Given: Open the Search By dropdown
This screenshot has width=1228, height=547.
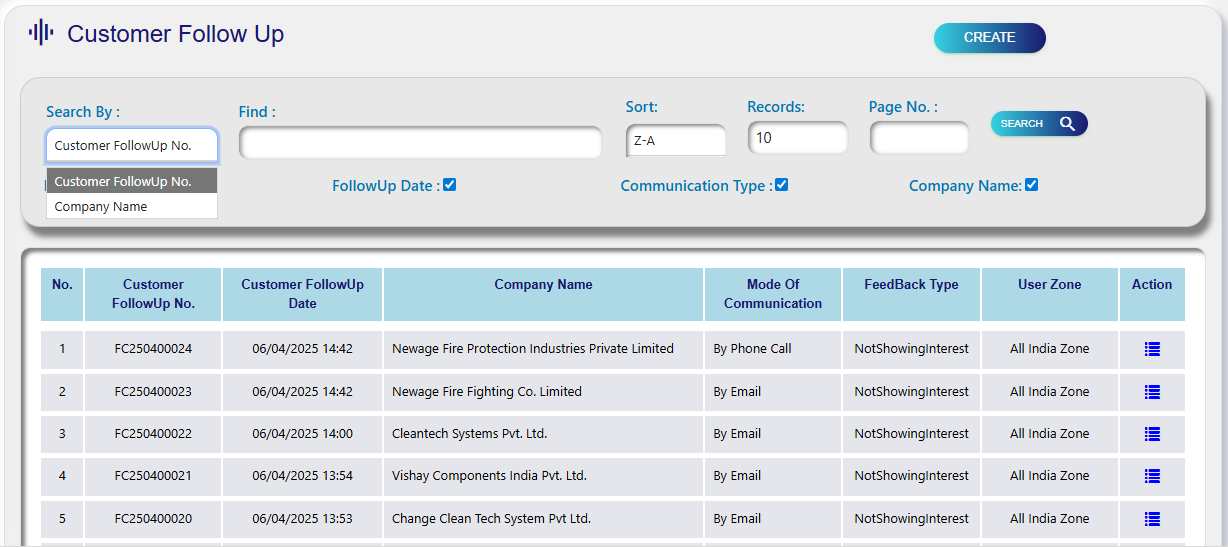Looking at the screenshot, I should coord(131,146).
